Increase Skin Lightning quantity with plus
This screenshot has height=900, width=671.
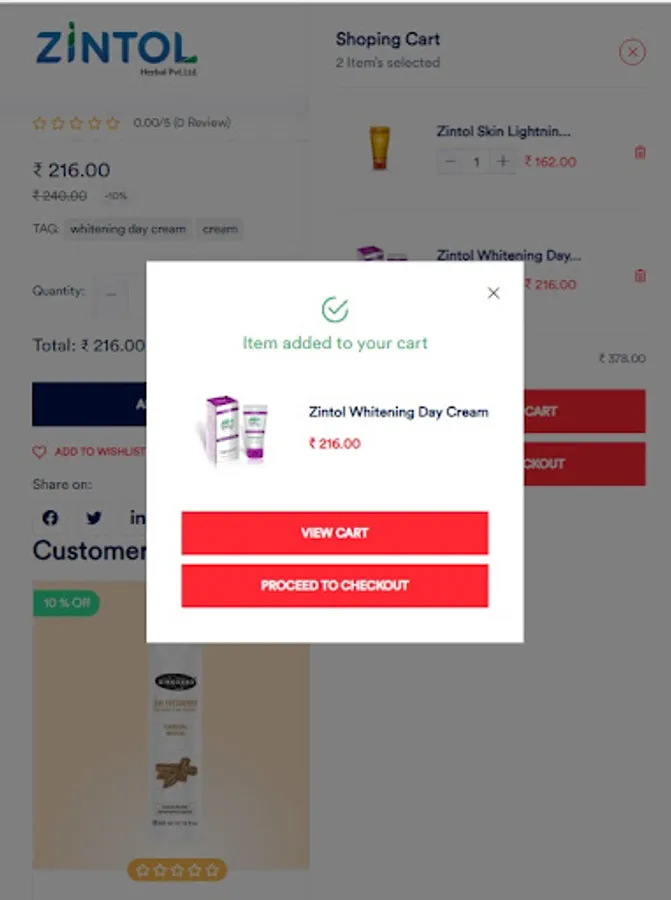(x=503, y=161)
